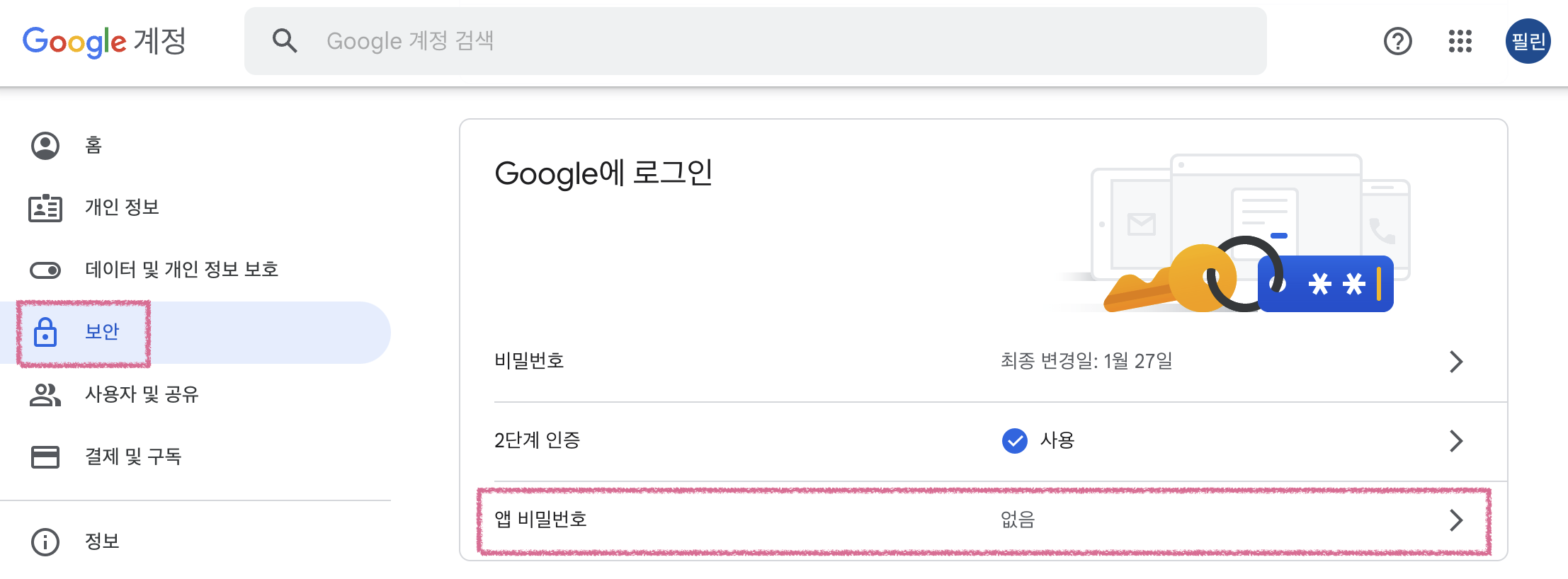1568x579 pixels.
Task: Expand the 앱 비밀번호 row chevron
Action: tap(1455, 520)
